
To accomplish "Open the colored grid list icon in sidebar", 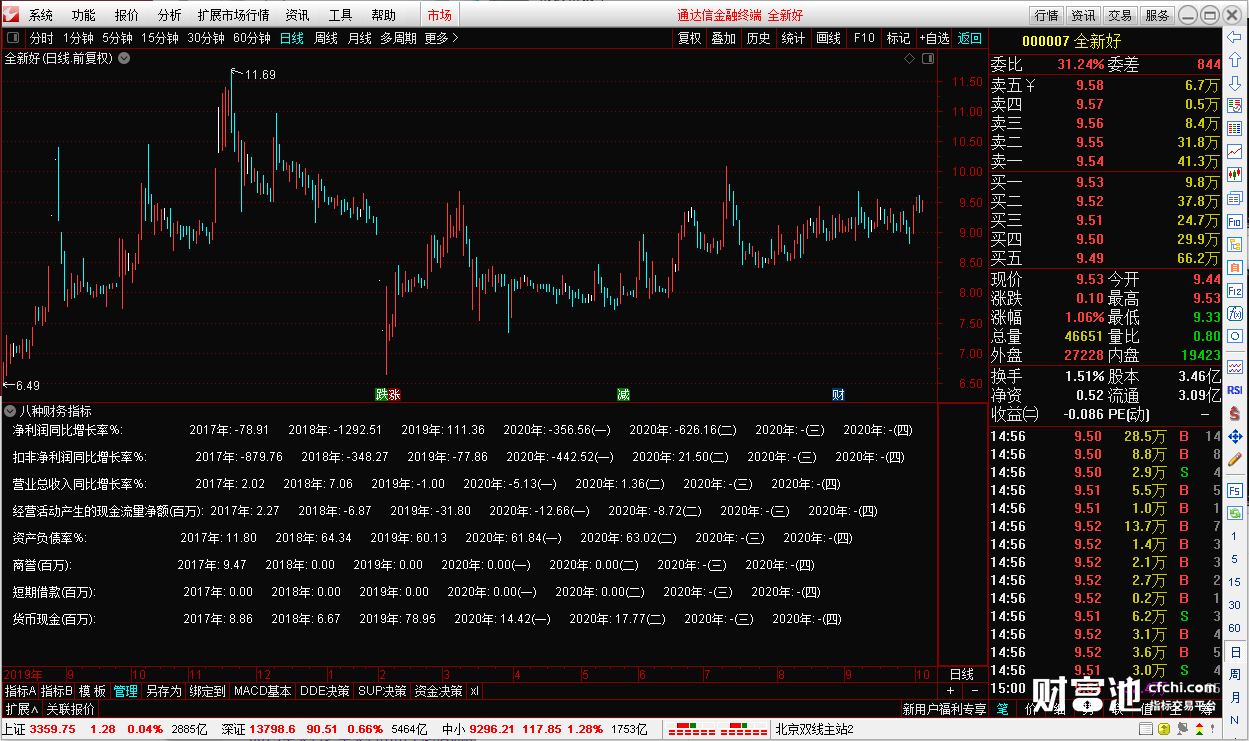I will [x=1235, y=128].
